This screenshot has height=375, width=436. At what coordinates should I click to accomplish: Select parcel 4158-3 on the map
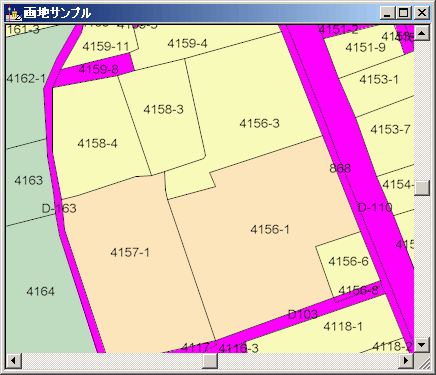(x=163, y=109)
